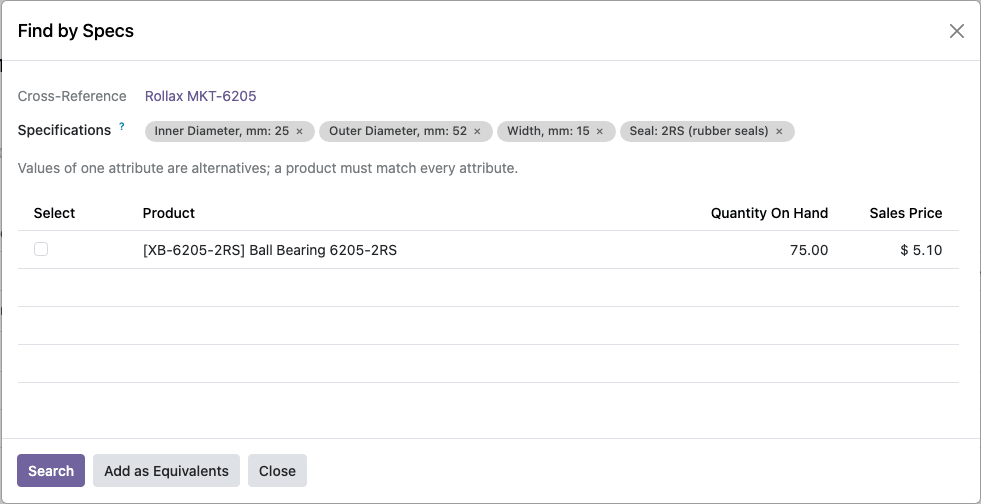The width and height of the screenshot is (981, 504).
Task: Show the Specifications help tooltip icon
Action: pos(121,126)
